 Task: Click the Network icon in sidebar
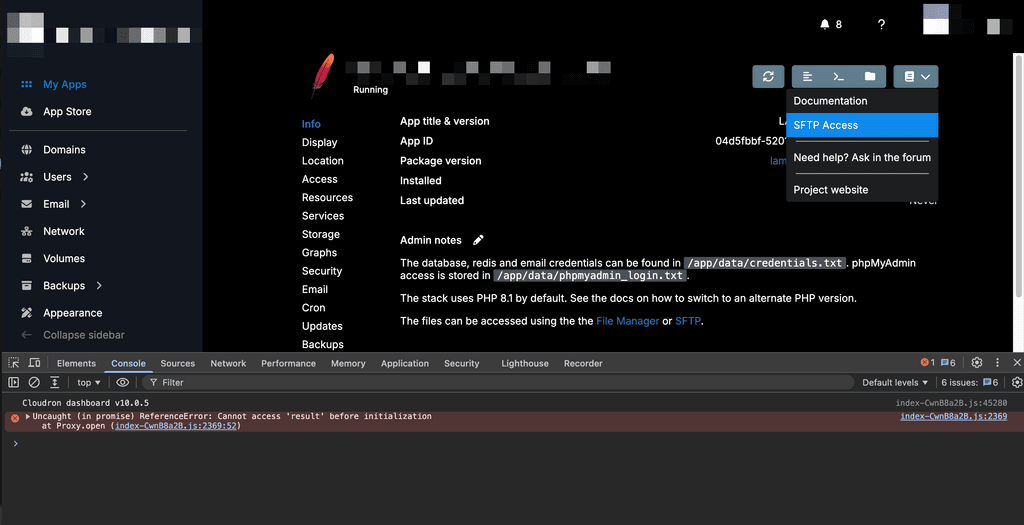click(26, 231)
